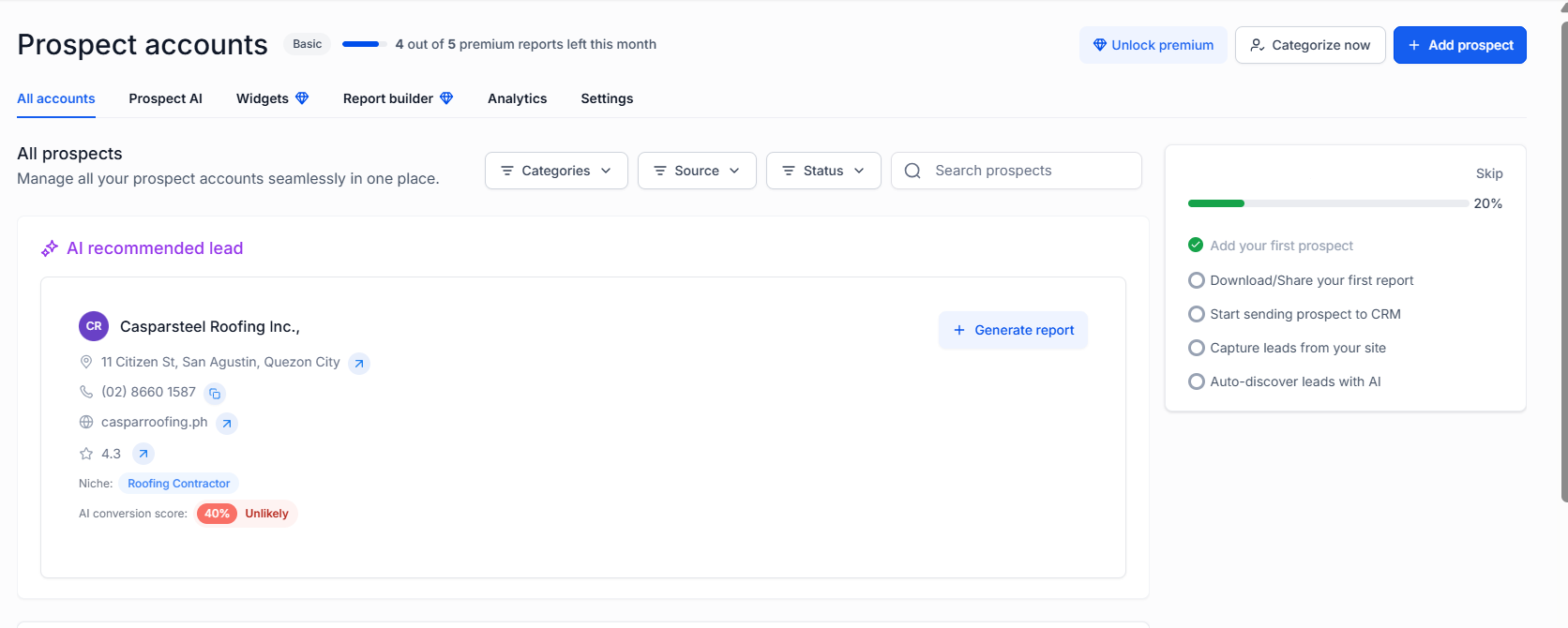Expand the Source filter dropdown

697,171
